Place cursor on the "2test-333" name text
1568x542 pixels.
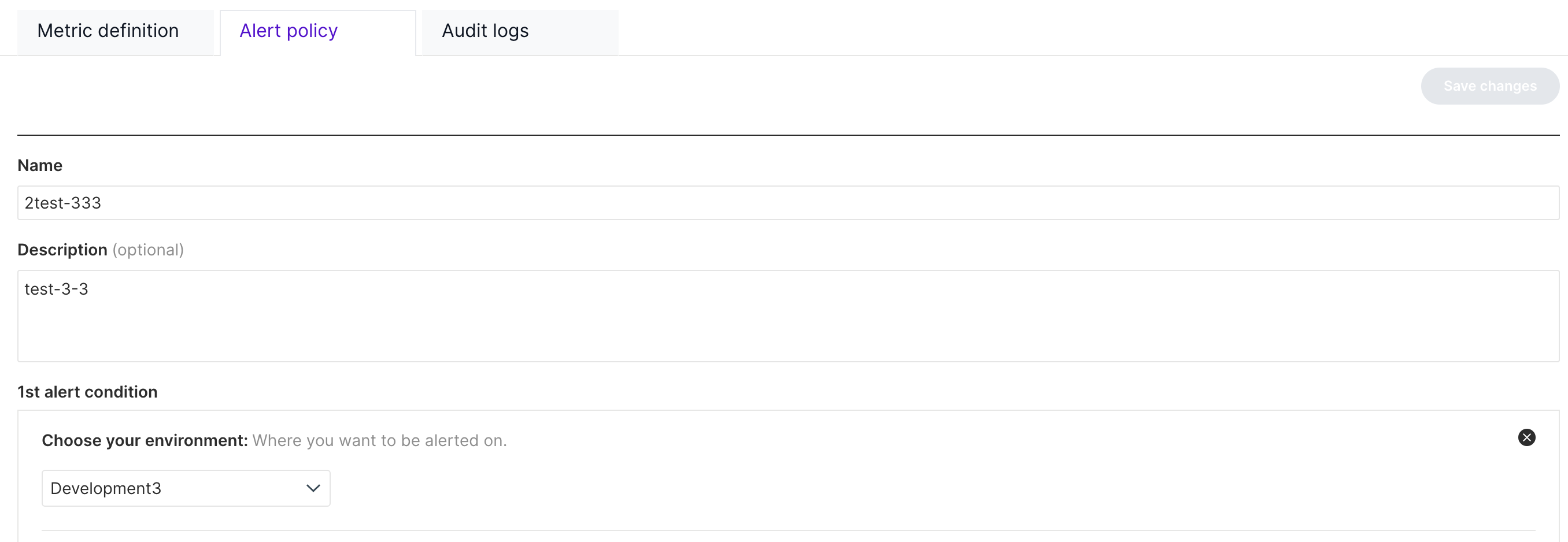(x=62, y=203)
